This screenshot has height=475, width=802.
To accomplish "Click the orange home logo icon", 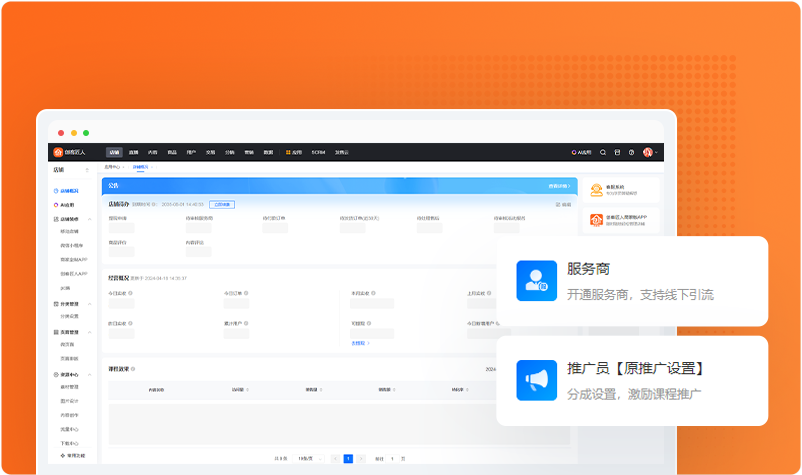I will click(x=59, y=152).
